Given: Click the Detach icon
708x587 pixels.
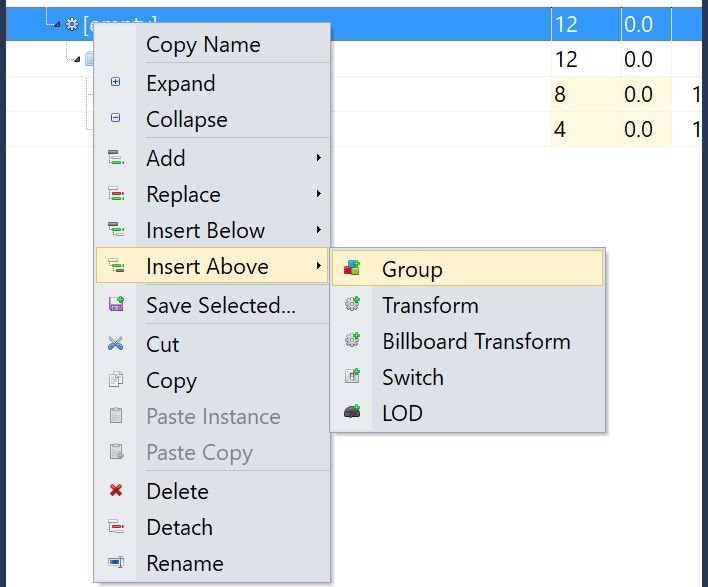Looking at the screenshot, I should pyautogui.click(x=116, y=527).
